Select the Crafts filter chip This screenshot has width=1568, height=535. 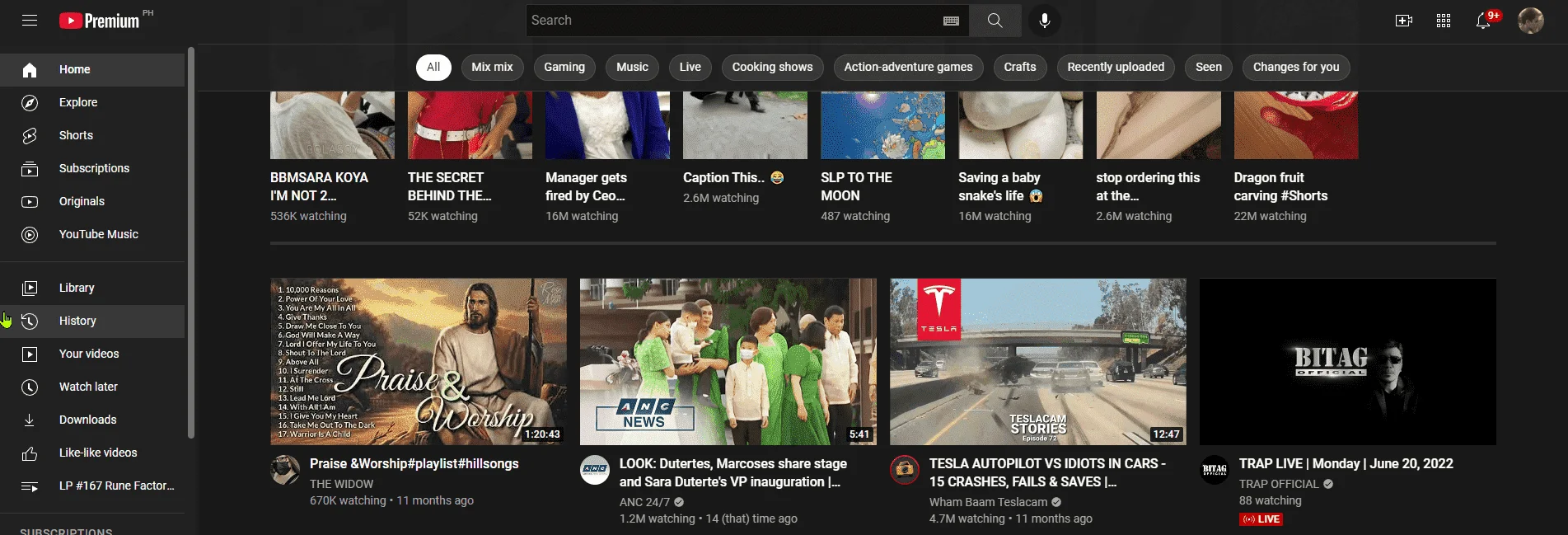[x=1020, y=67]
